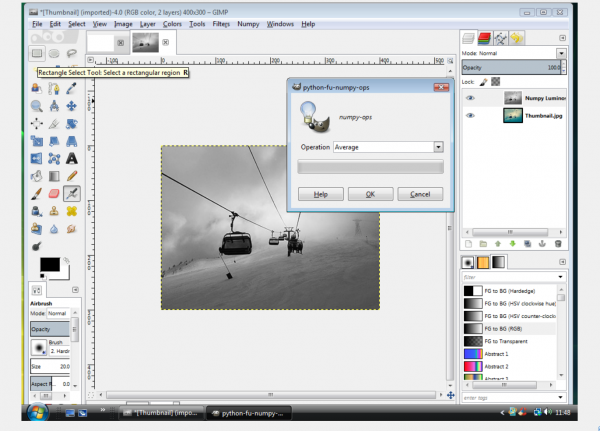This screenshot has width=600, height=431.
Task: Toggle lock alpha channel checker icon
Action: click(x=496, y=82)
